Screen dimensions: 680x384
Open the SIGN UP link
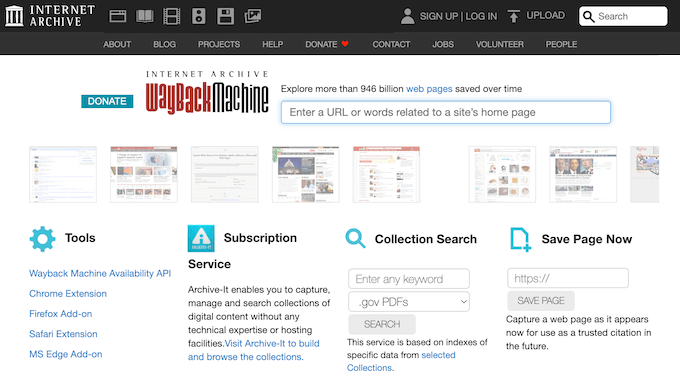pyautogui.click(x=438, y=16)
